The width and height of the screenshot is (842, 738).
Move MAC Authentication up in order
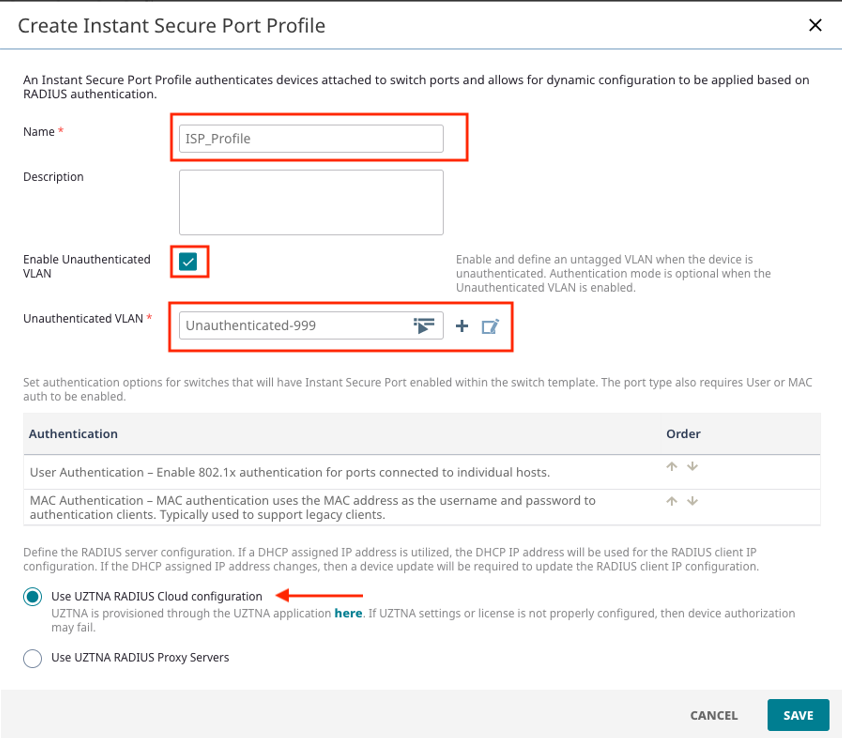click(x=673, y=501)
